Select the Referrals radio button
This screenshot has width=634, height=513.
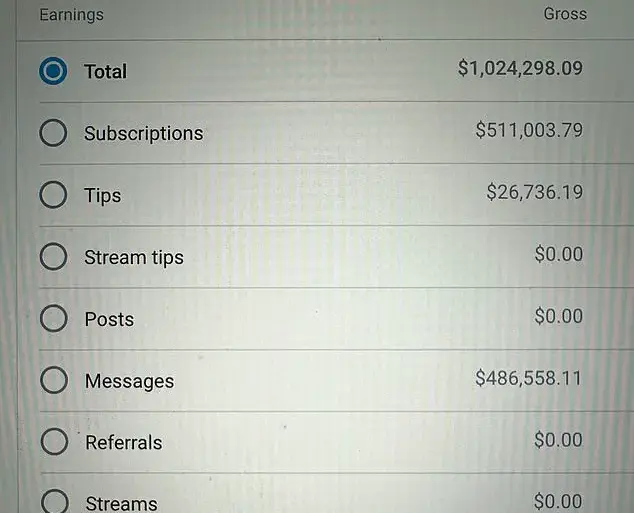54,442
